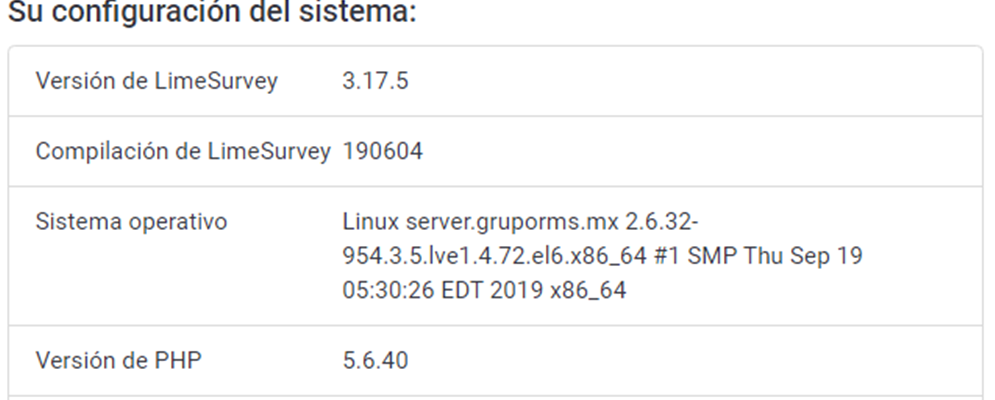
Task: Click the "Versión de LimeSurvey" label
Action: 156,82
